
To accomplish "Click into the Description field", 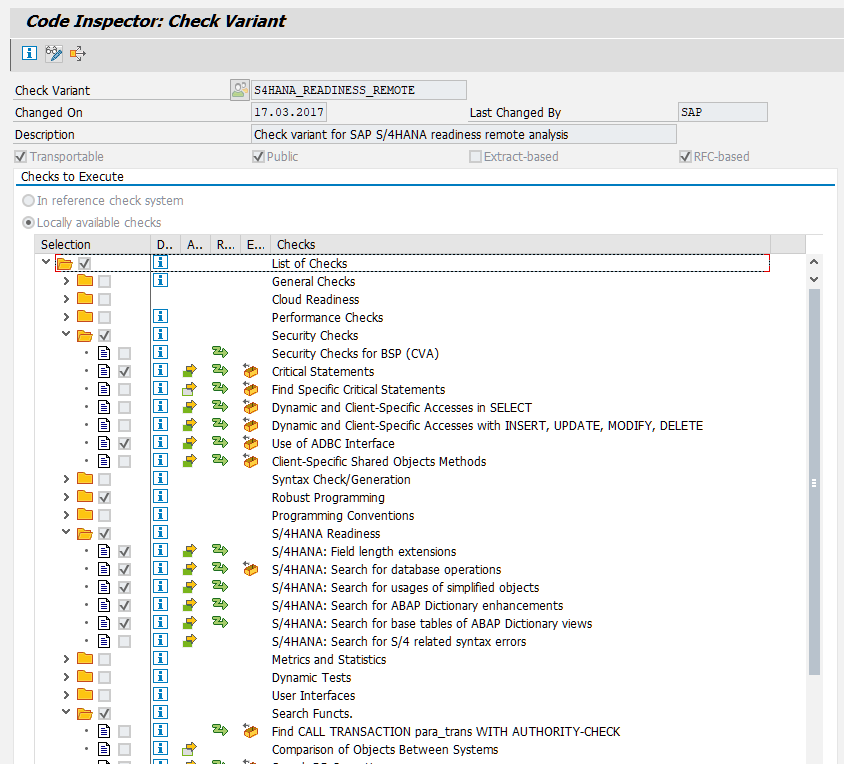I will point(463,134).
